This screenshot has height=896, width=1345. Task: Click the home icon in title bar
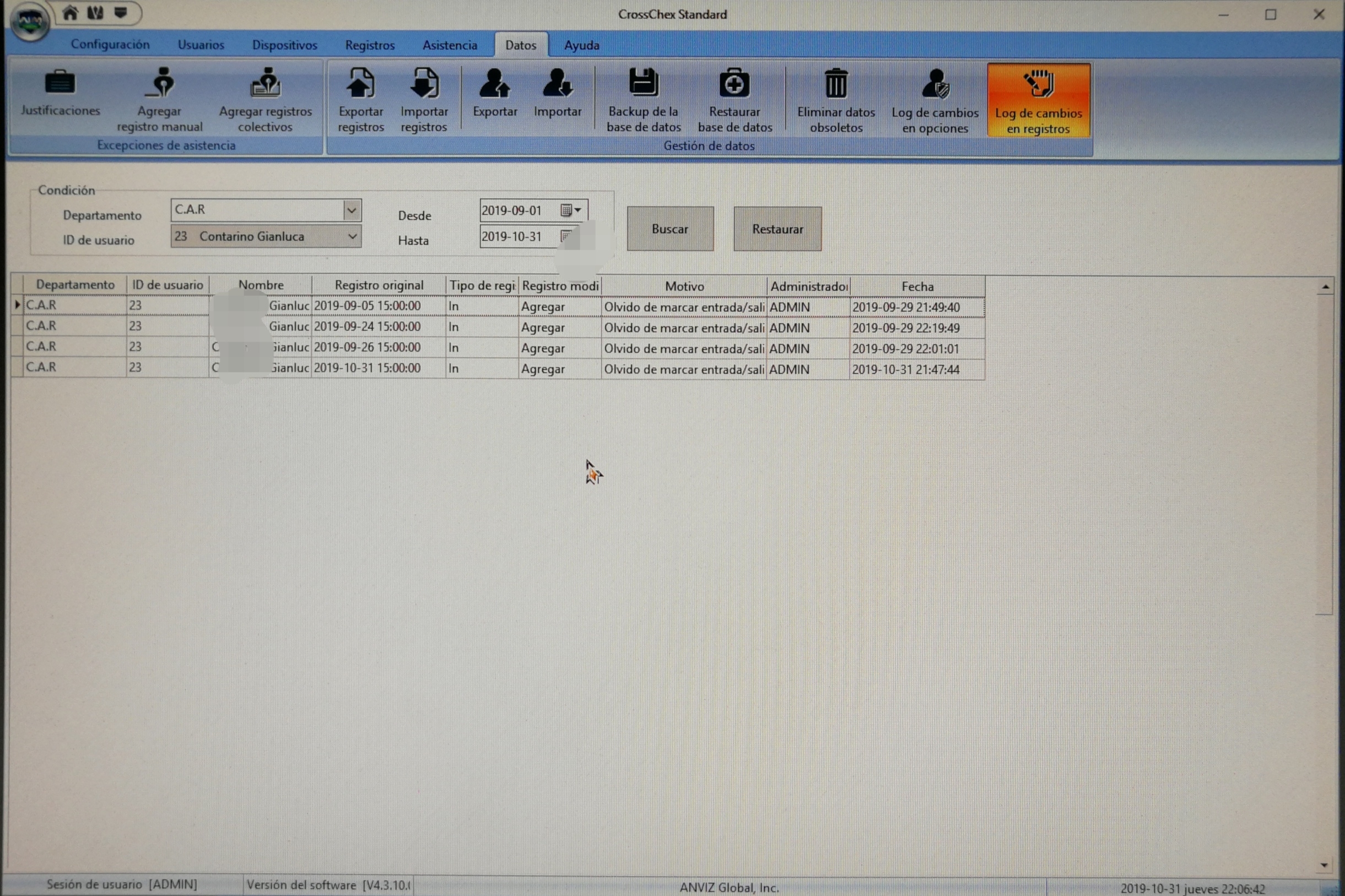click(x=71, y=13)
